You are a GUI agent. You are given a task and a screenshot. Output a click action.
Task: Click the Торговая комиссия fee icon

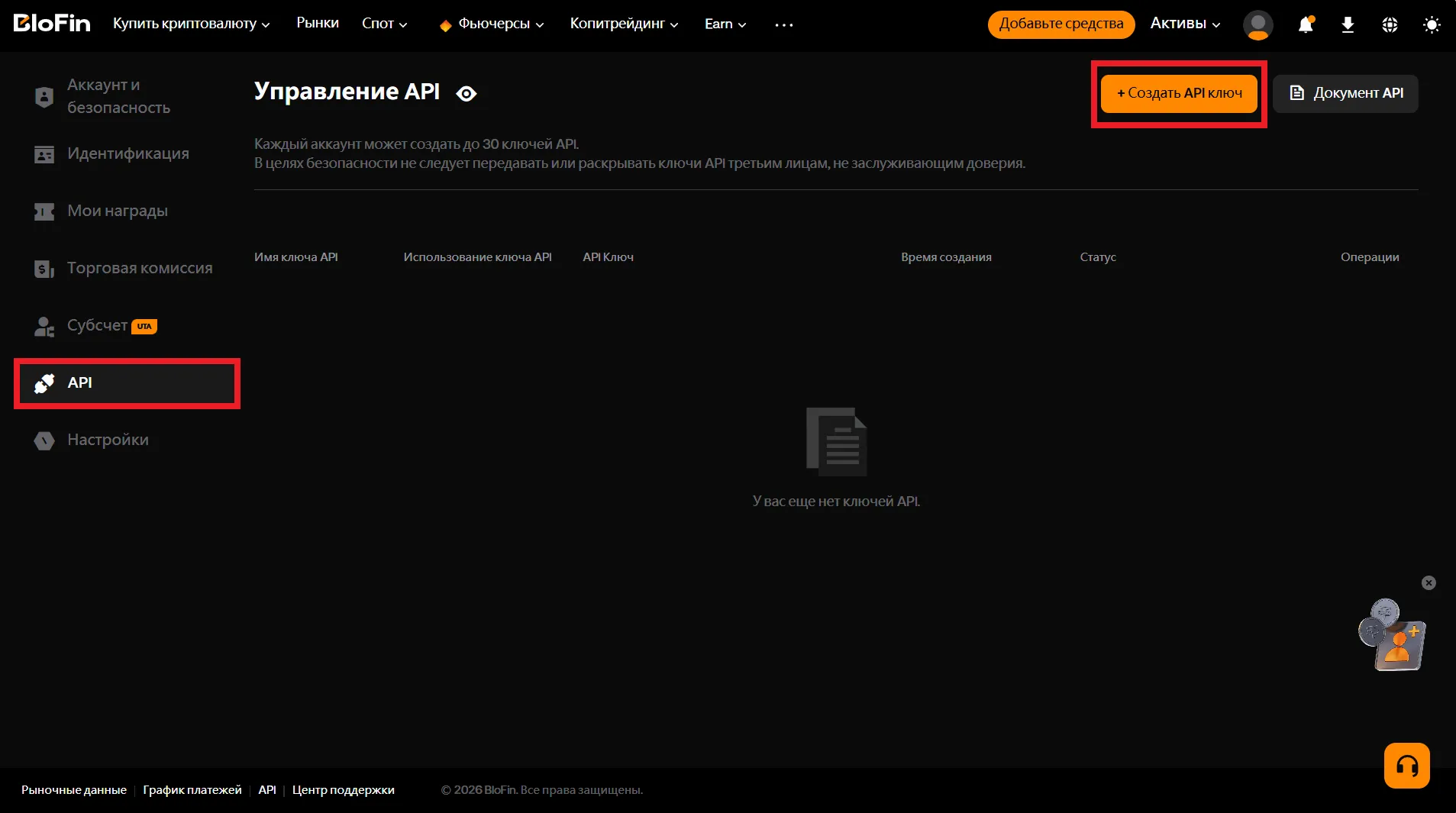44,269
